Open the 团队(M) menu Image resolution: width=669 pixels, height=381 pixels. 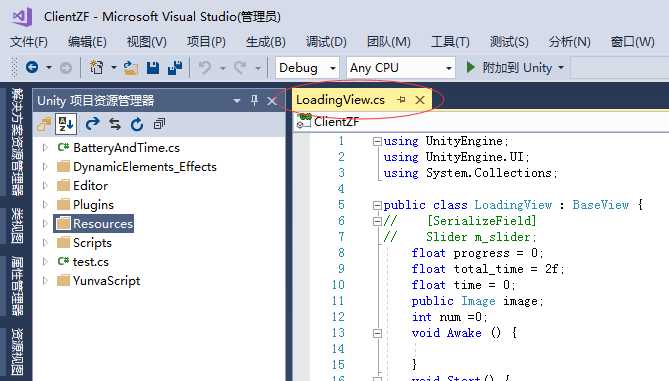tap(389, 42)
